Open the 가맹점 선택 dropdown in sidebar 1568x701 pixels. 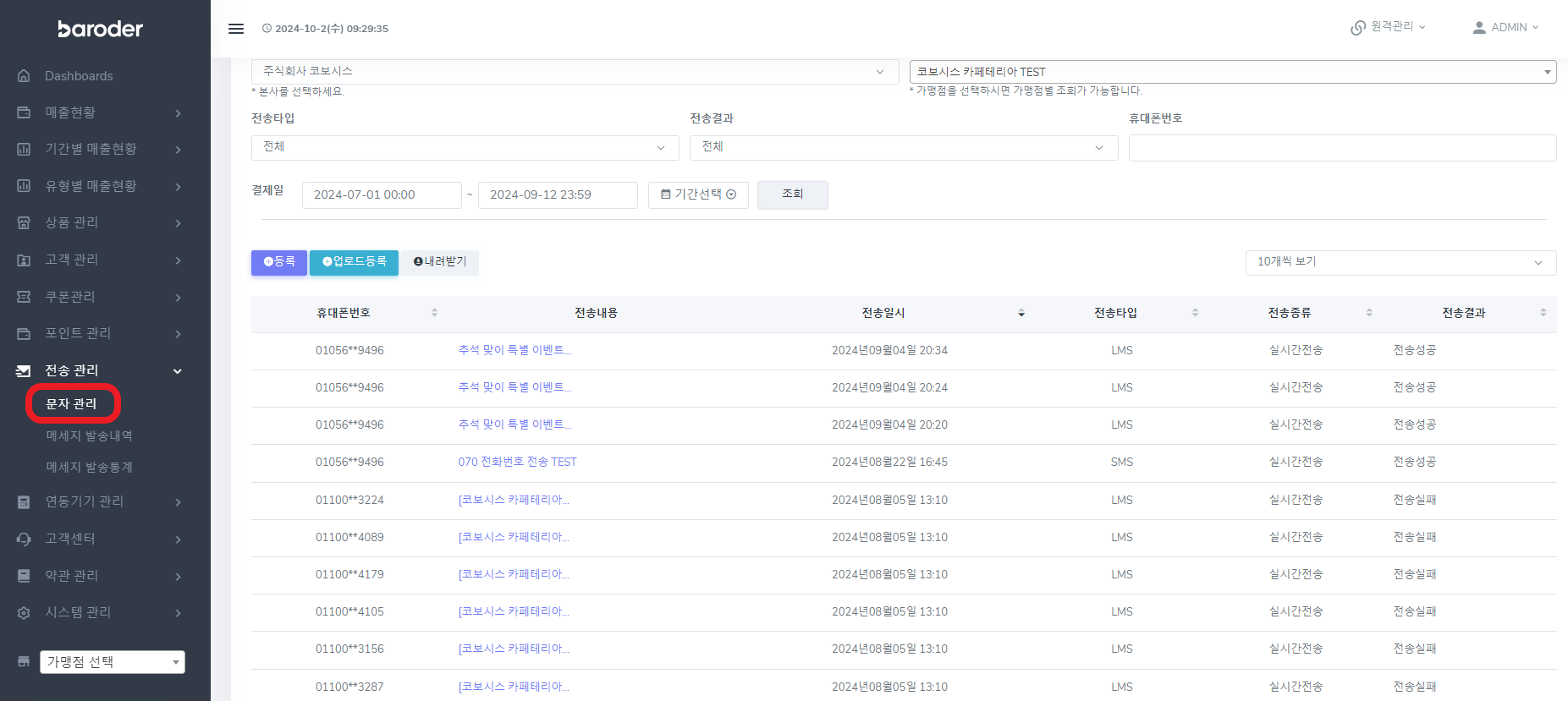pos(113,662)
